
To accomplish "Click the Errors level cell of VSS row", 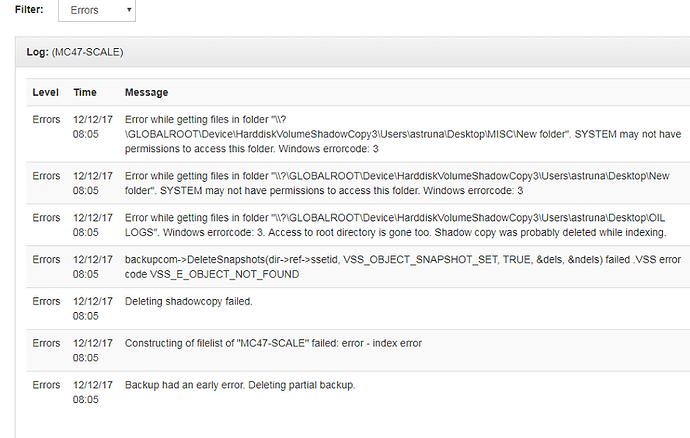I will click(x=46, y=260).
